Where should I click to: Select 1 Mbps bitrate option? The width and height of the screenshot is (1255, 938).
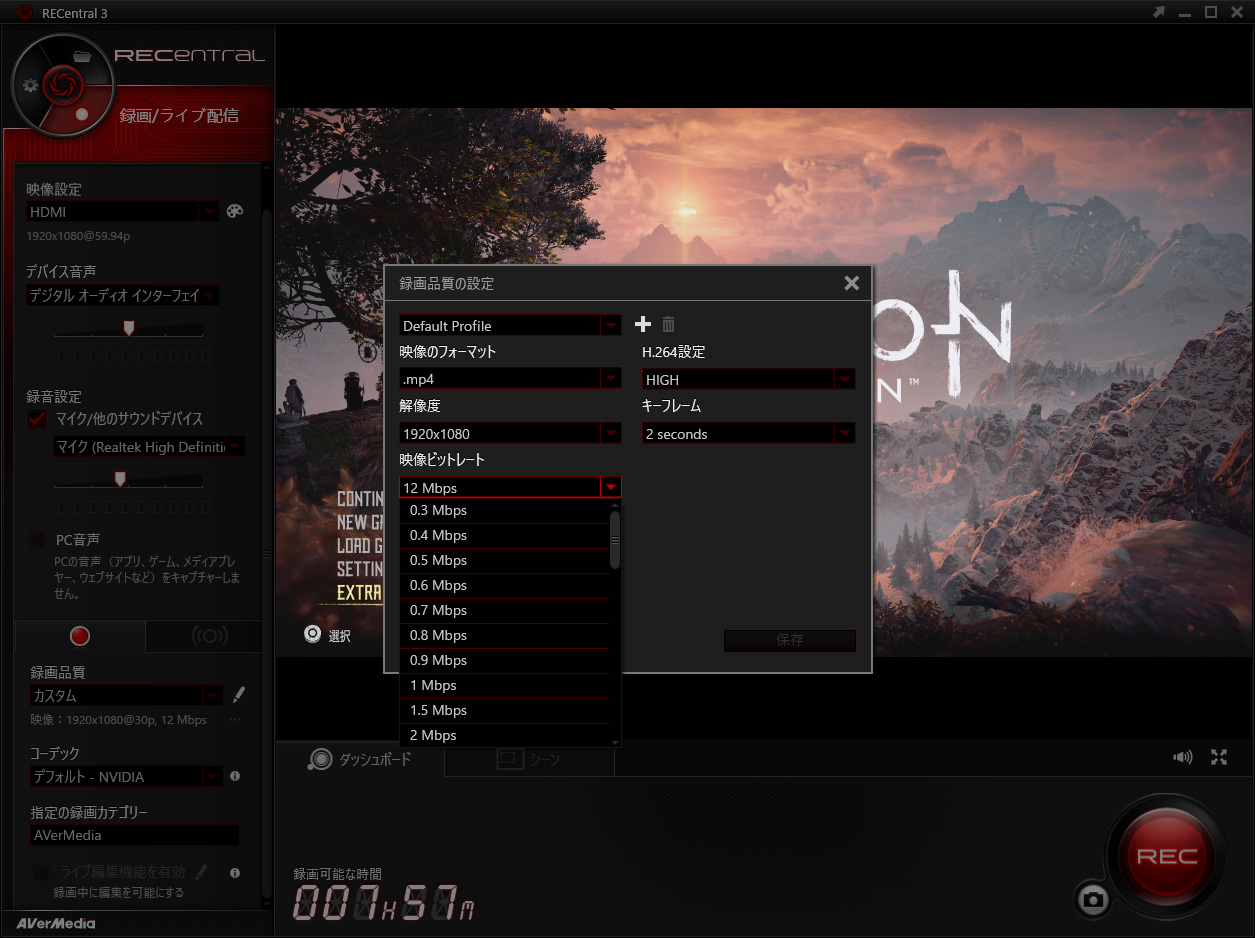[x=504, y=685]
